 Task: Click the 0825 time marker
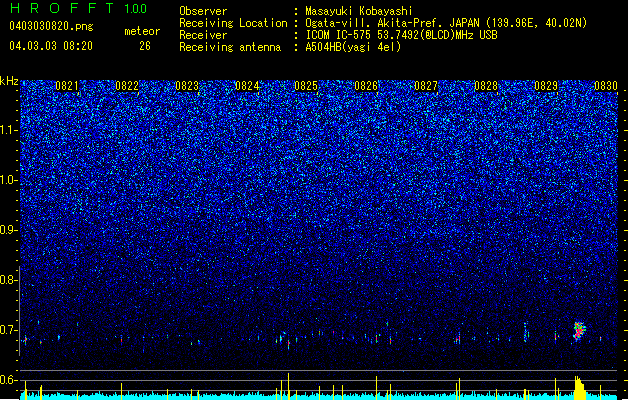(306, 86)
